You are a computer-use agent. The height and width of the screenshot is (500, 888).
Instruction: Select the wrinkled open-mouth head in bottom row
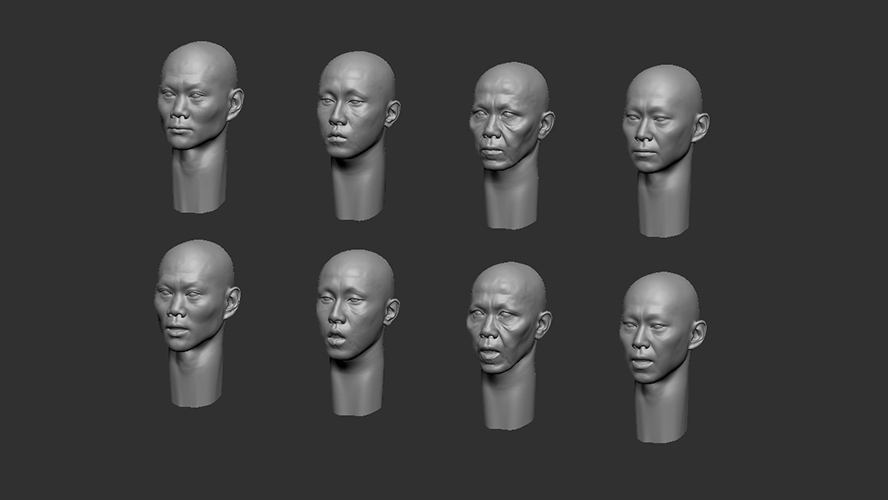(x=508, y=345)
